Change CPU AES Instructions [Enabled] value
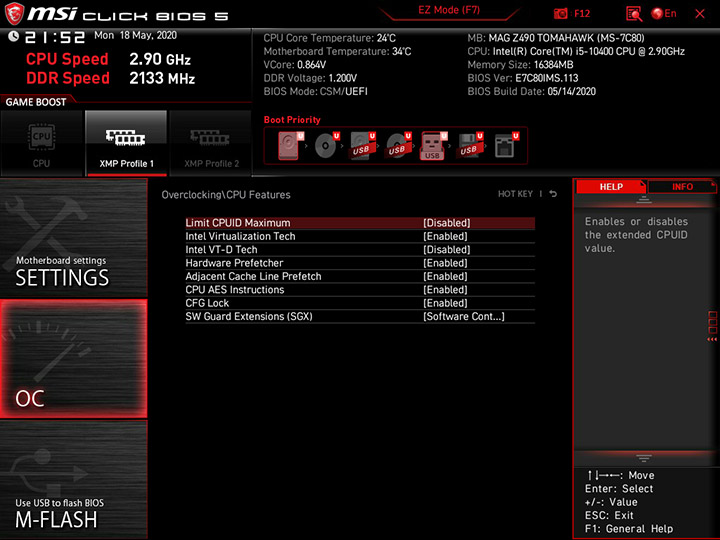720x540 pixels. coord(445,289)
